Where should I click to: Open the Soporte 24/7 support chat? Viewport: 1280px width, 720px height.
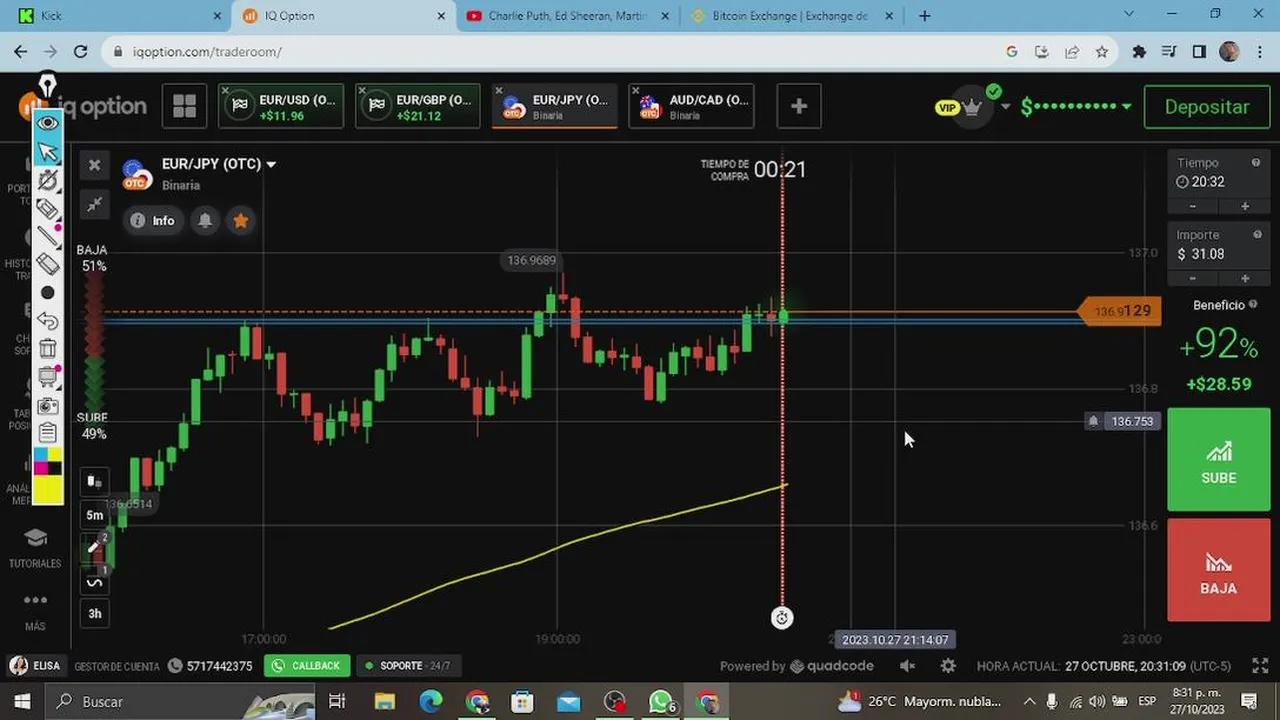[408, 666]
